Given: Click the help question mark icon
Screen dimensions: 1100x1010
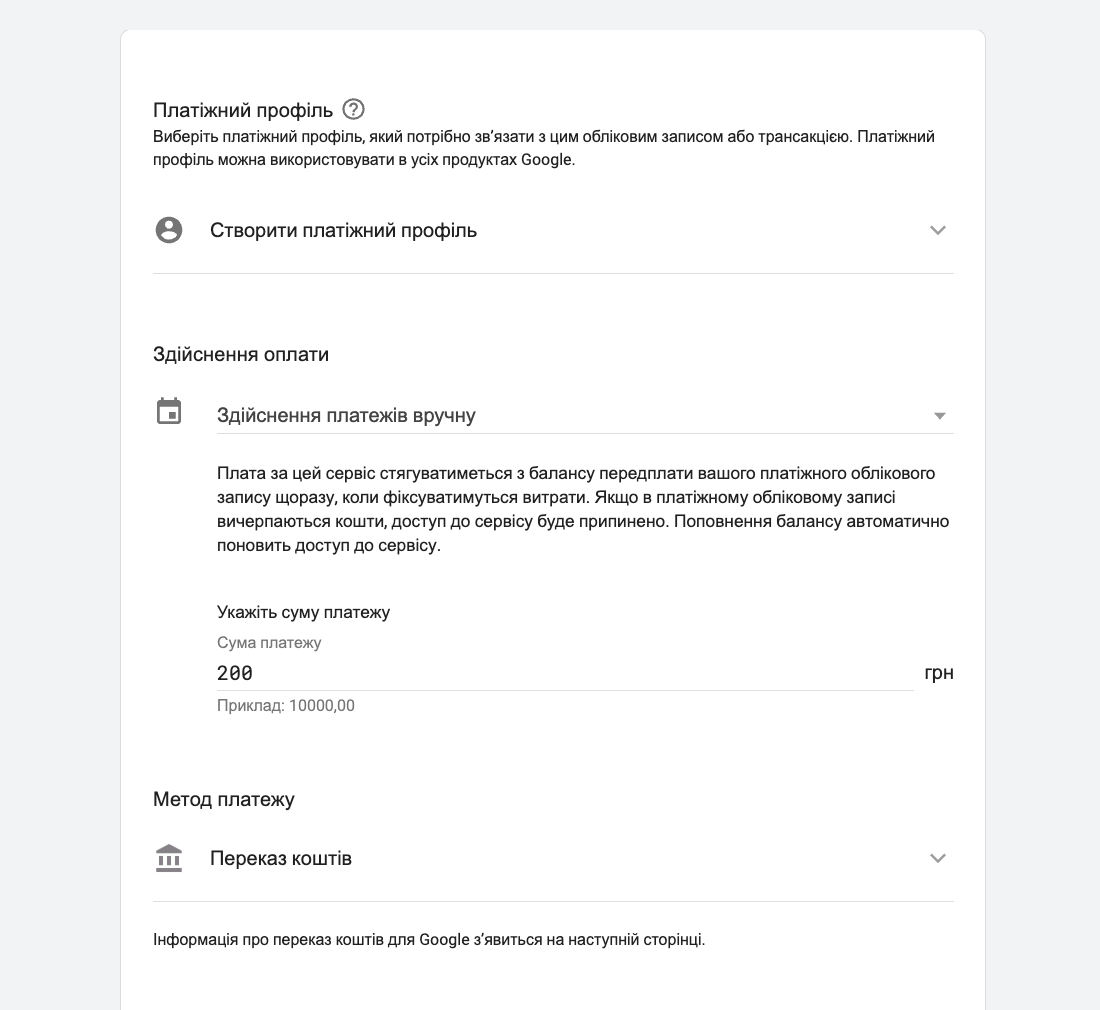Looking at the screenshot, I should 353,109.
